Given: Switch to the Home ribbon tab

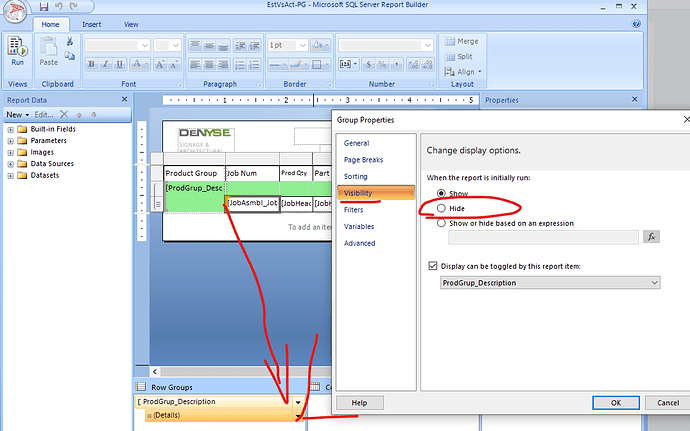Looking at the screenshot, I should point(50,25).
